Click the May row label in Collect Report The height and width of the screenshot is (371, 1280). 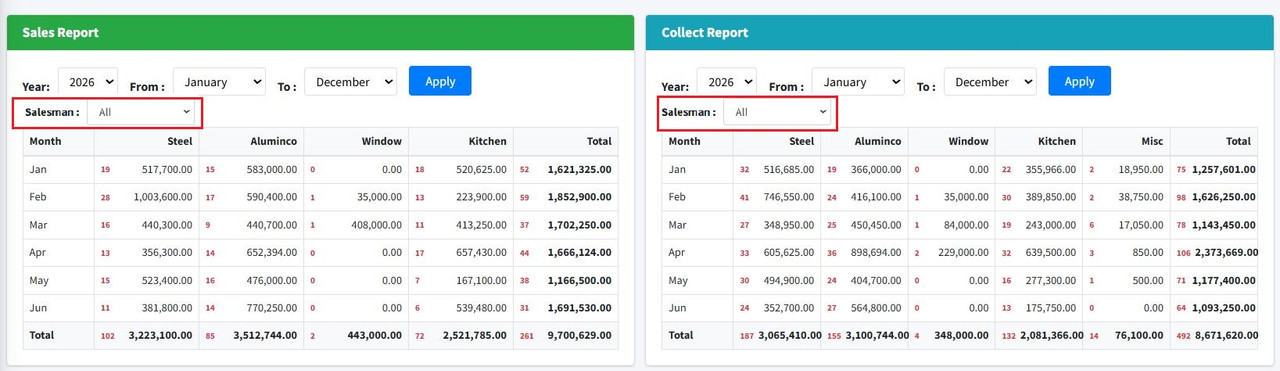[679, 281]
